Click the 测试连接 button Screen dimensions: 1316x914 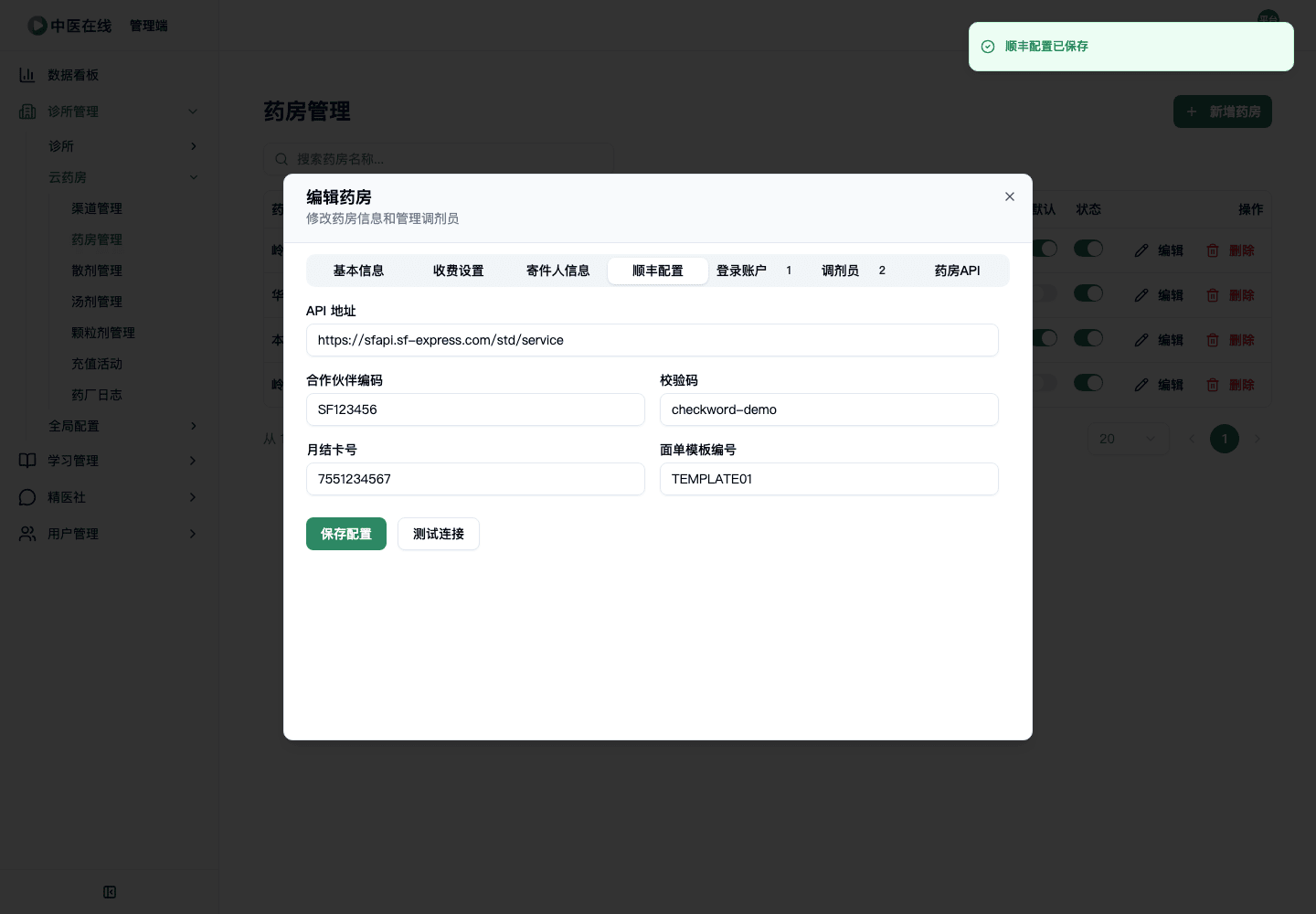[439, 534]
